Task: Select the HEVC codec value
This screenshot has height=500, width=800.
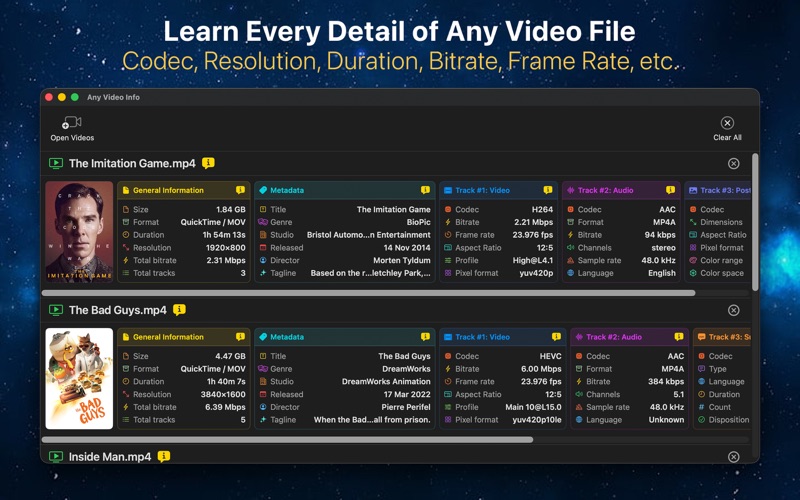Action: pos(551,356)
